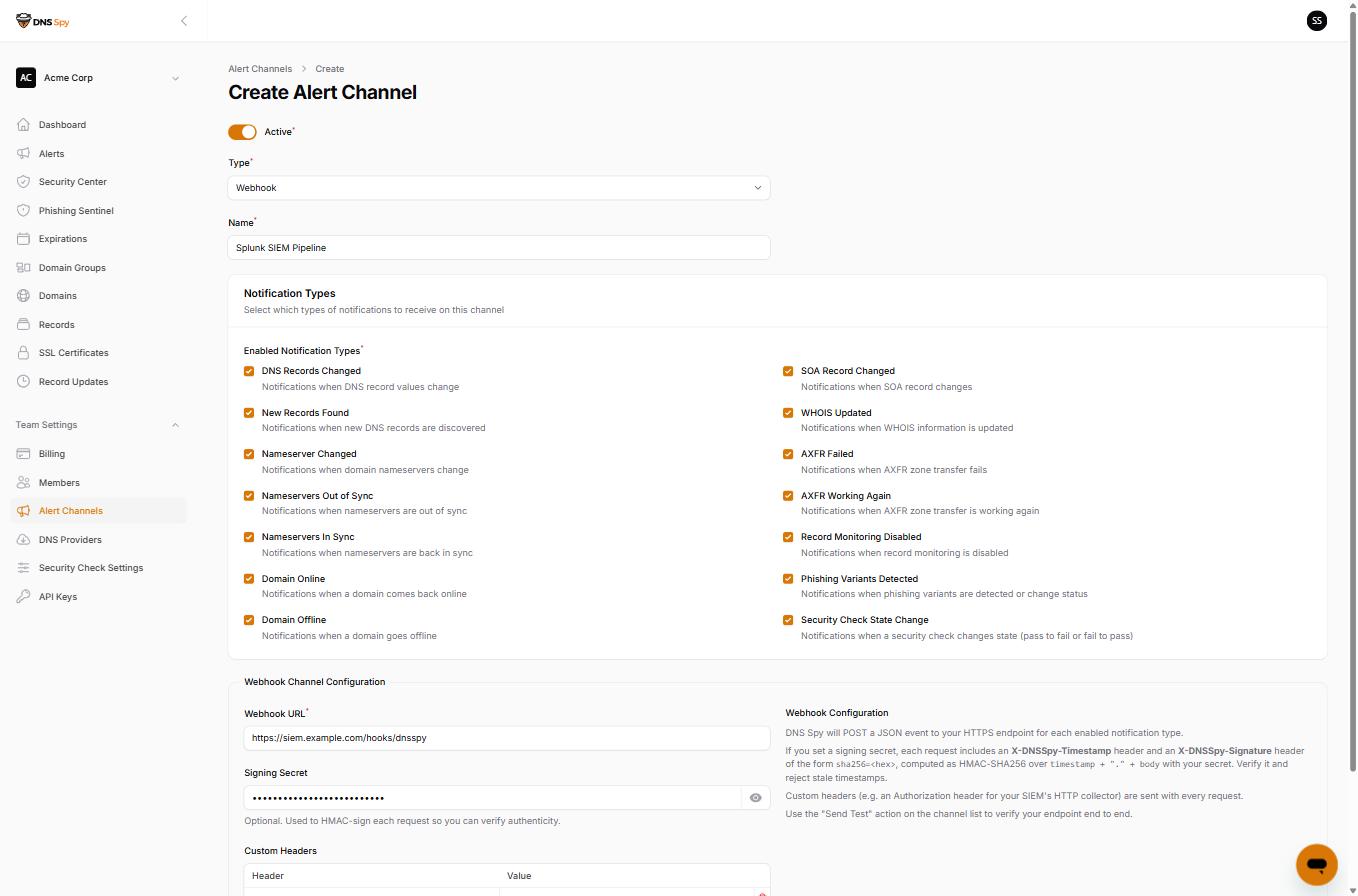Viewport: 1358px width, 896px height.
Task: Uncheck Record Monitoring Disabled checkbox
Action: pos(788,537)
